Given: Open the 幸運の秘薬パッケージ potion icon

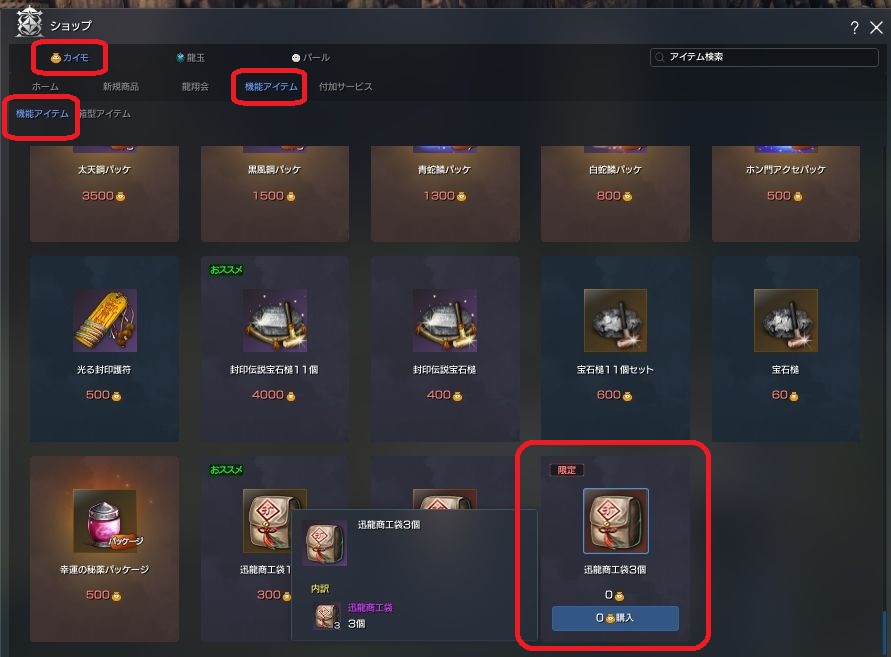Looking at the screenshot, I should click(105, 521).
